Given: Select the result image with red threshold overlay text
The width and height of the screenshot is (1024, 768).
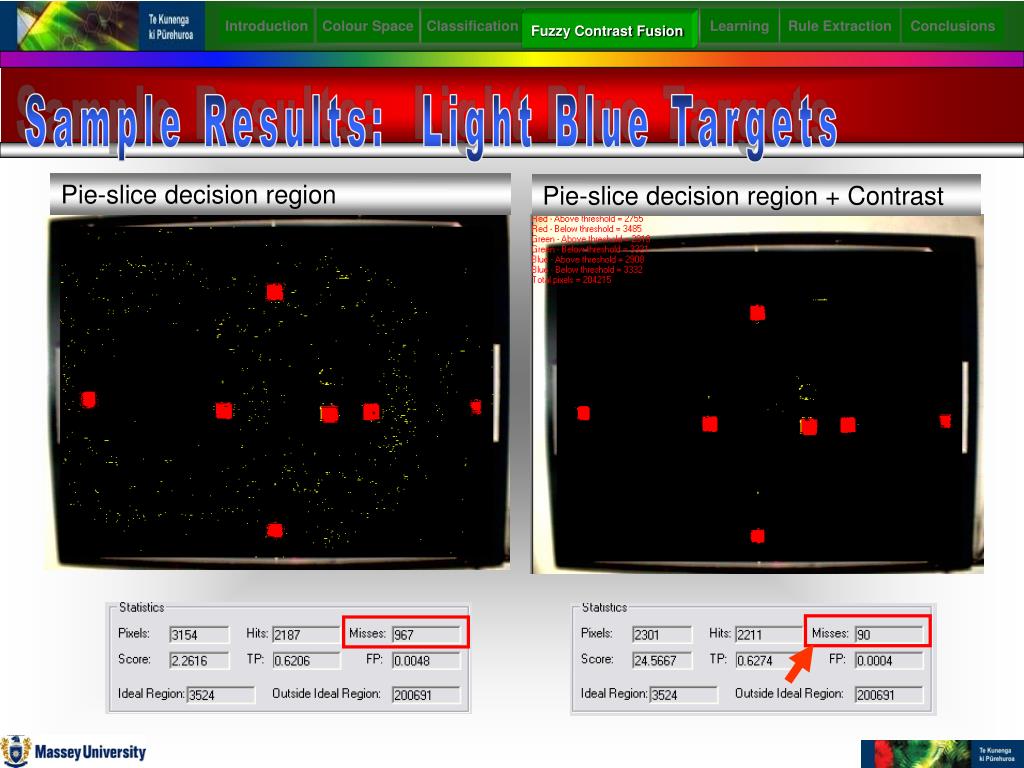Looking at the screenshot, I should pyautogui.click(x=758, y=394).
